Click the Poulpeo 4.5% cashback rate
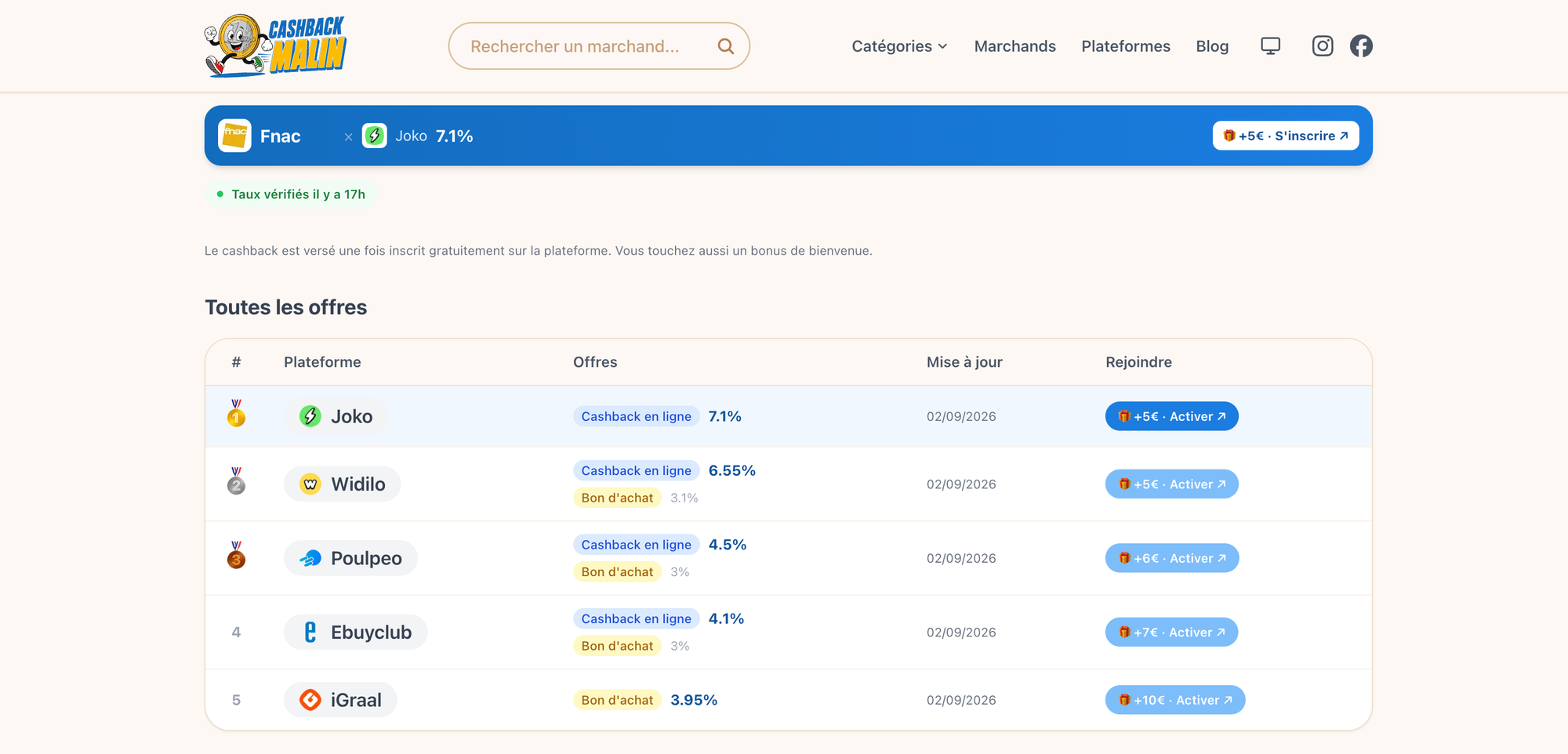This screenshot has width=1568, height=754. tap(727, 545)
